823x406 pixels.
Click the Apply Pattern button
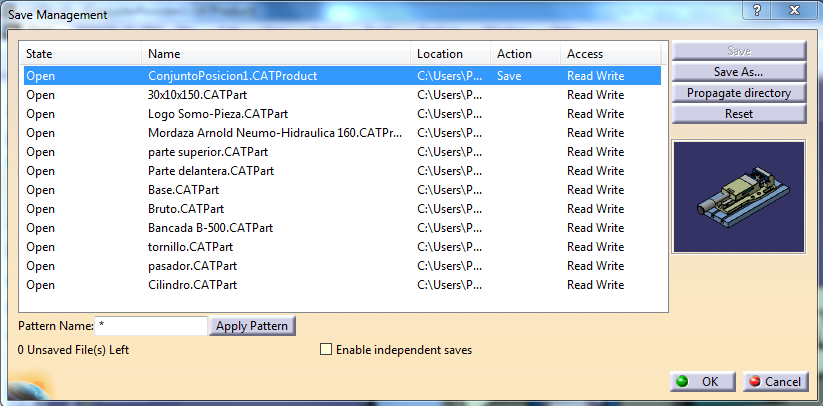(252, 326)
